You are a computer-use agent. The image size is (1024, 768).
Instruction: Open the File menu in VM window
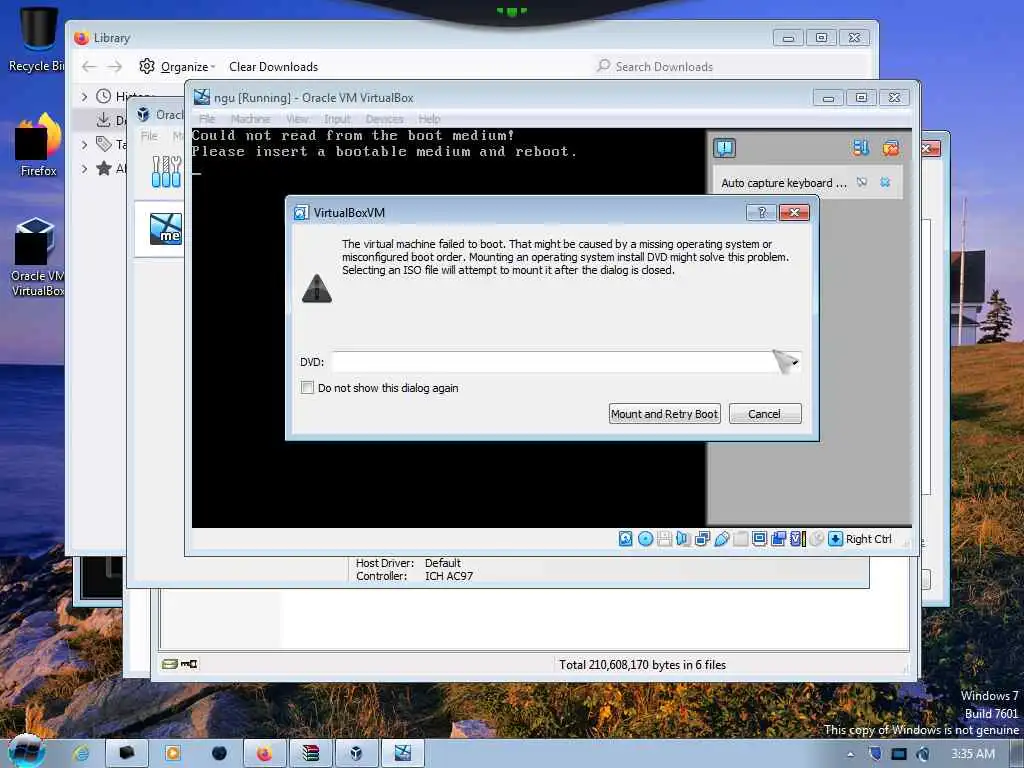pyautogui.click(x=207, y=119)
